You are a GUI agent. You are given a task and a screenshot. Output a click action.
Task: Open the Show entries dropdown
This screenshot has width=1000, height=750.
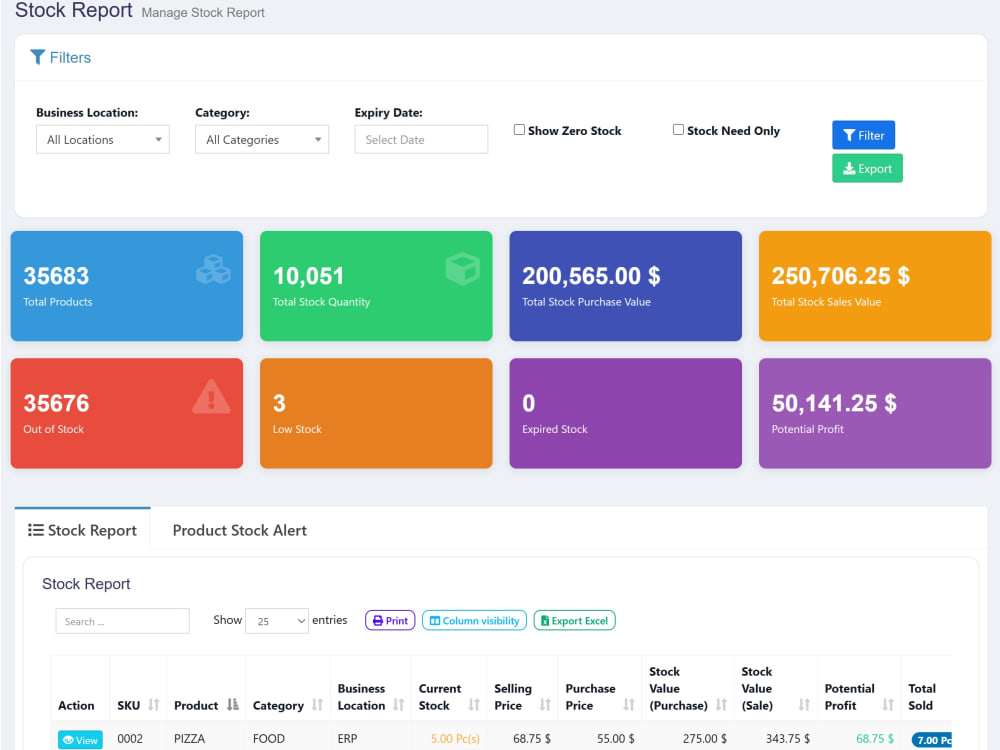[277, 621]
